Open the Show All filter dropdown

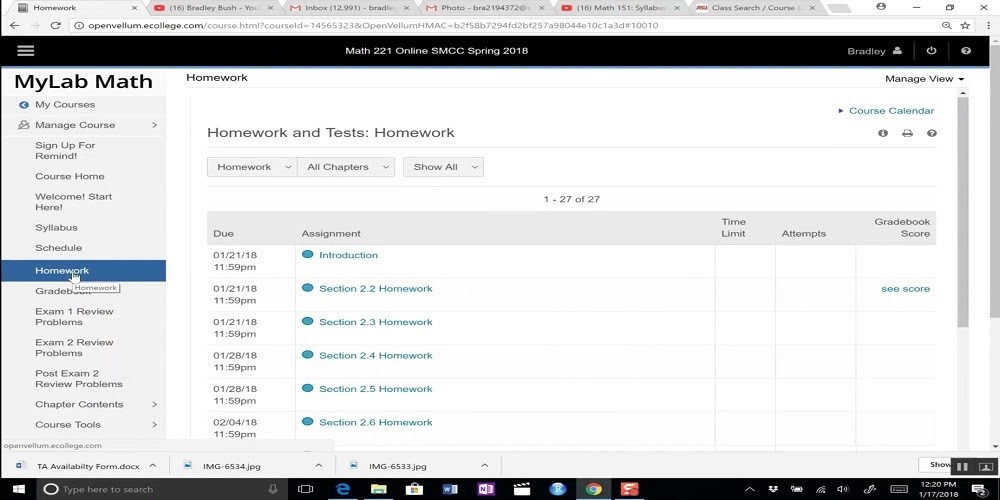click(443, 167)
